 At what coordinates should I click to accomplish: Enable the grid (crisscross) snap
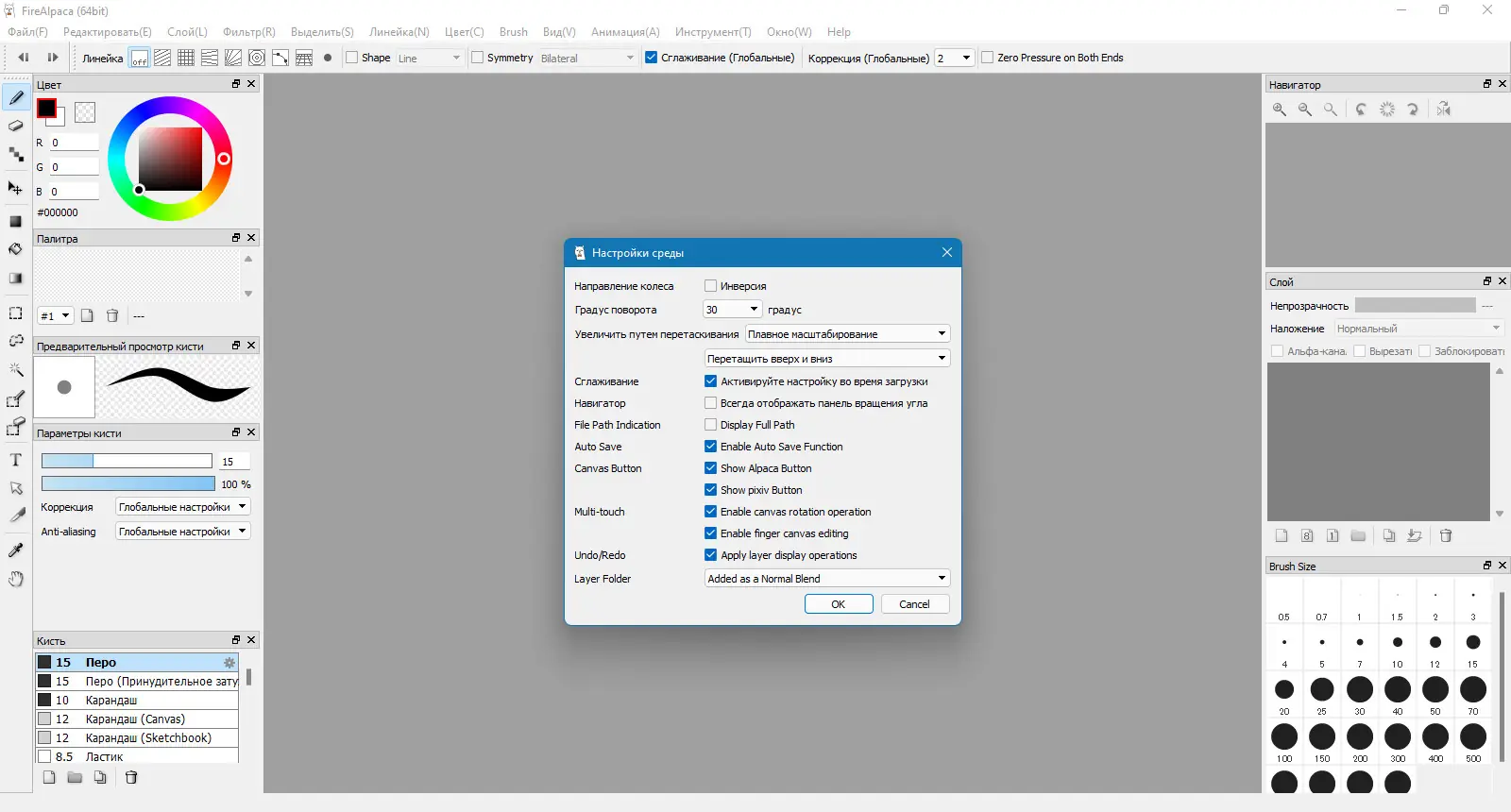coord(186,58)
